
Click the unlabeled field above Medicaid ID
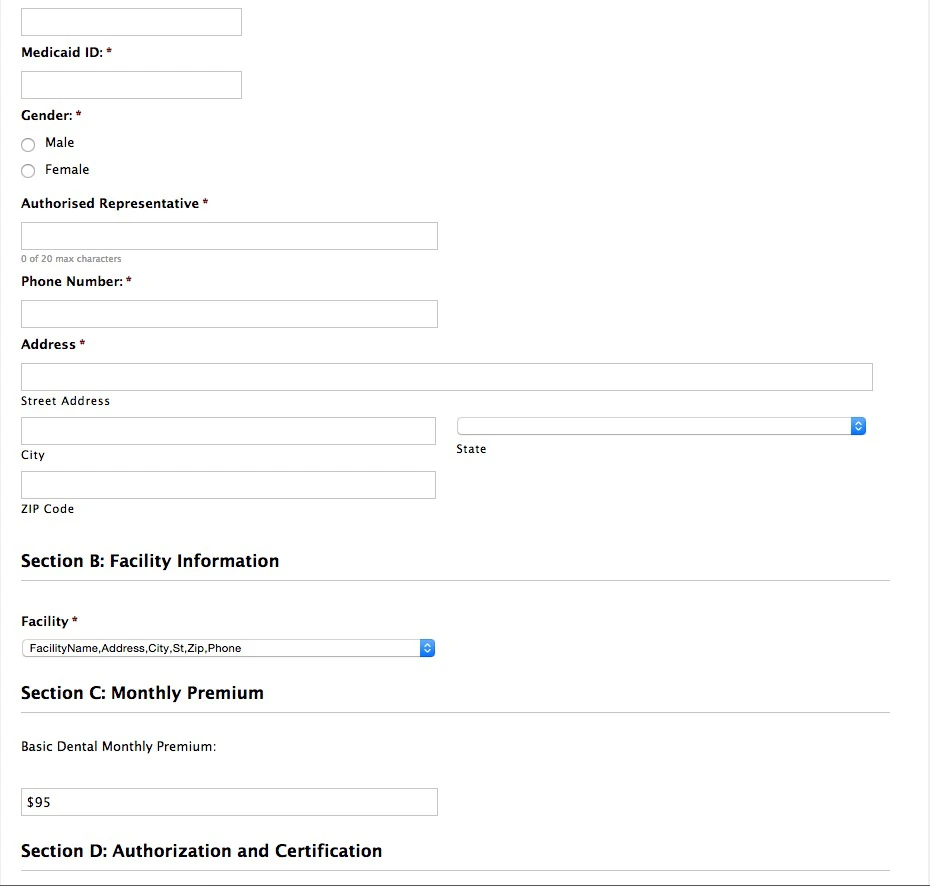pyautogui.click(x=131, y=22)
